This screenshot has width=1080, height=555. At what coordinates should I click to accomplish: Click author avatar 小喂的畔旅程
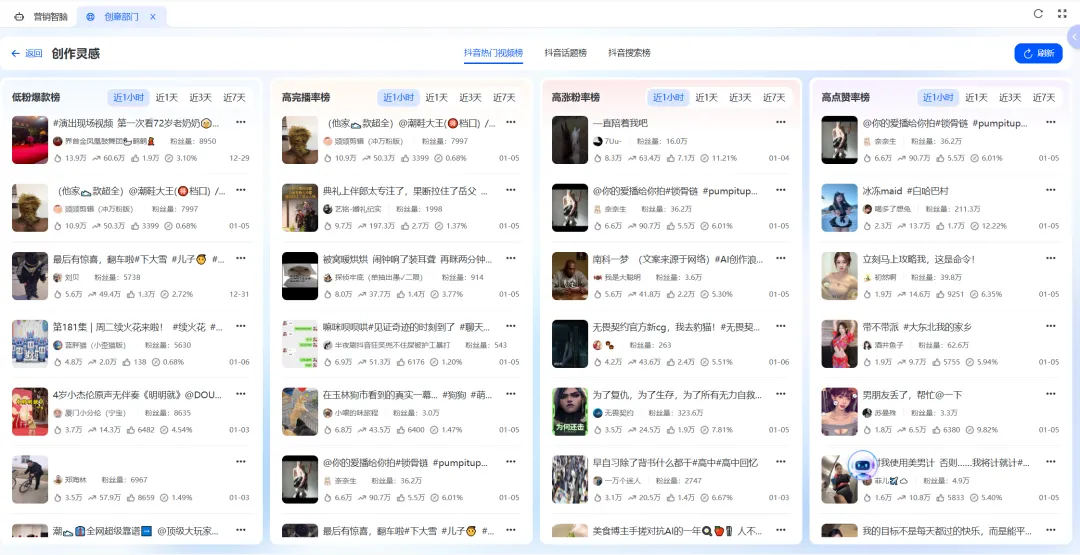click(x=328, y=413)
